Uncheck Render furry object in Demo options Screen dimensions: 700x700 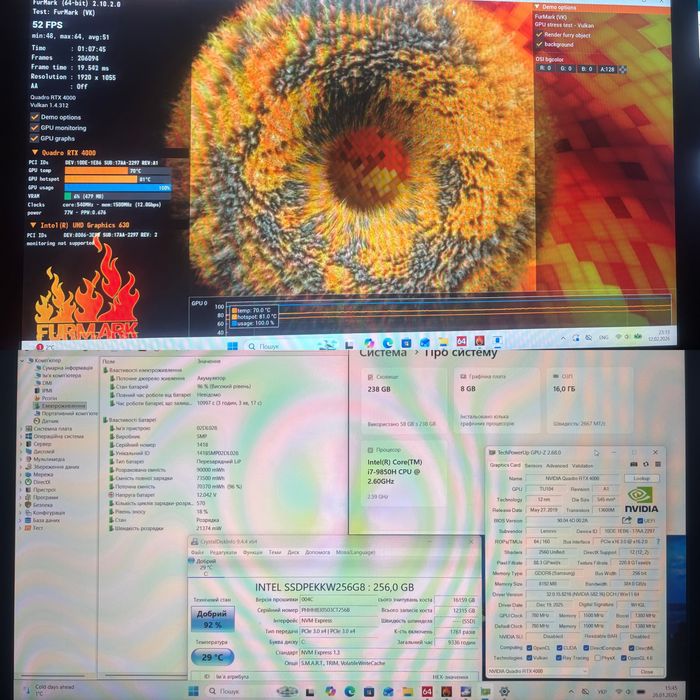(x=539, y=35)
